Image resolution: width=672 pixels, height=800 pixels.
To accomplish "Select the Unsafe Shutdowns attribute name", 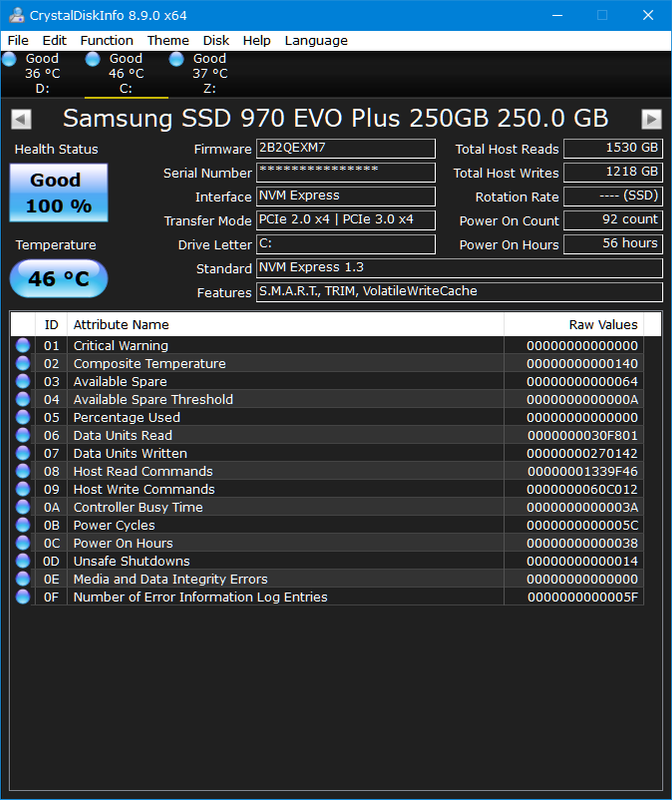I will coord(132,561).
